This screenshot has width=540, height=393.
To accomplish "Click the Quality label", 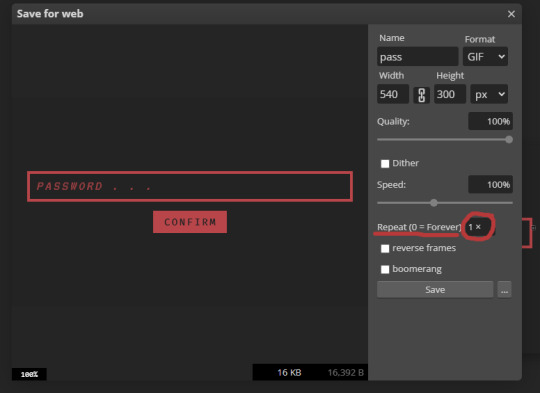I will [x=393, y=122].
